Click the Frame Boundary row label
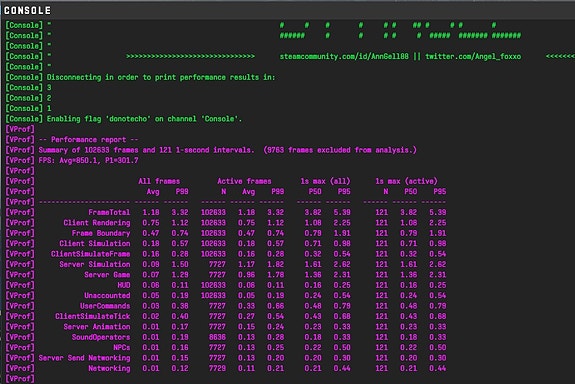This screenshot has height=384, width=575. [x=101, y=233]
